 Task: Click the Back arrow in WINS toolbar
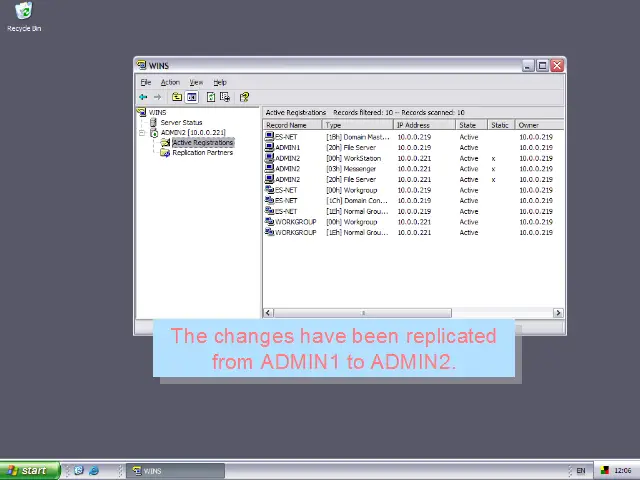(143, 97)
